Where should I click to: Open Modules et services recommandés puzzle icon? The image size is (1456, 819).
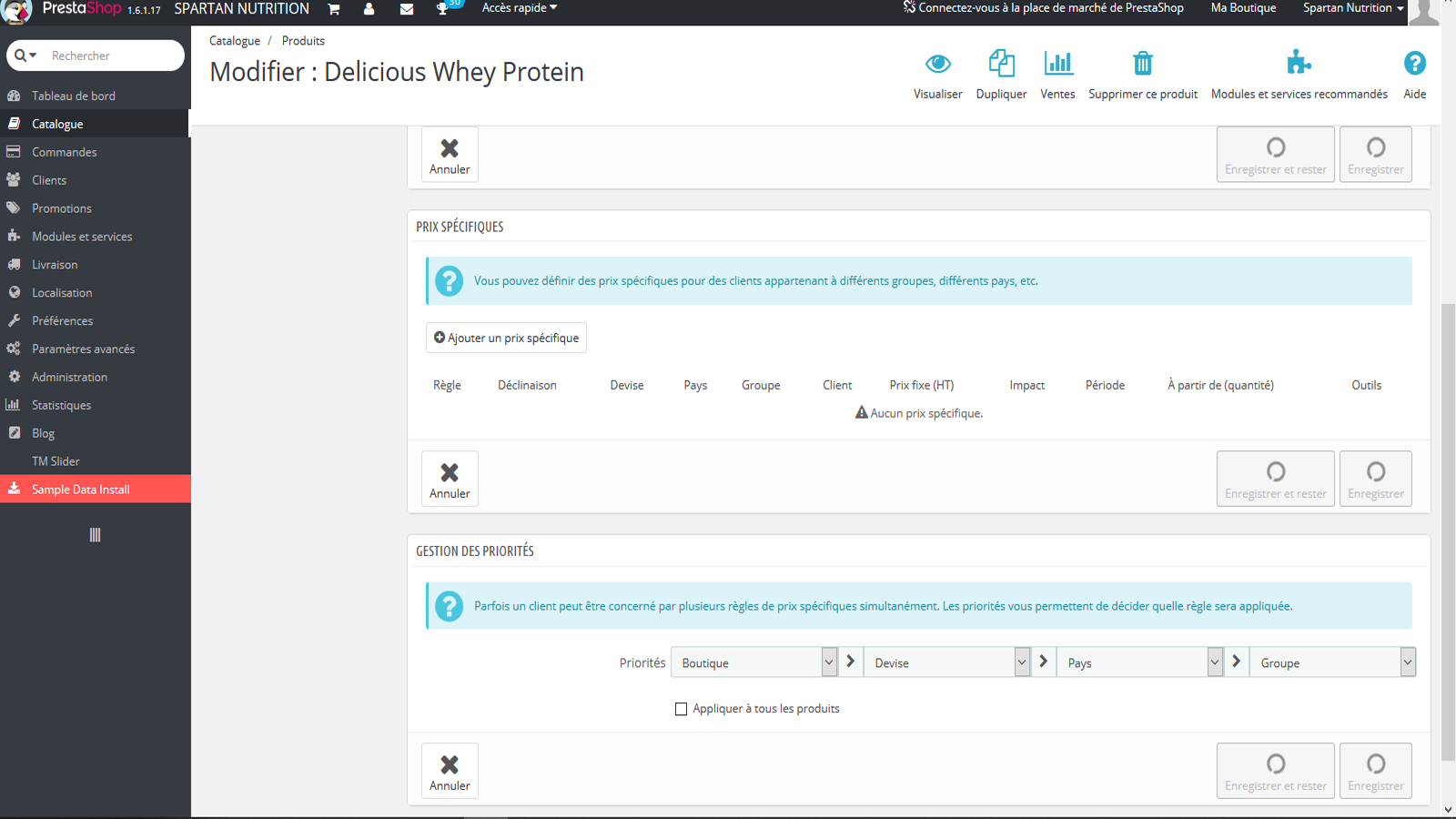(1299, 63)
